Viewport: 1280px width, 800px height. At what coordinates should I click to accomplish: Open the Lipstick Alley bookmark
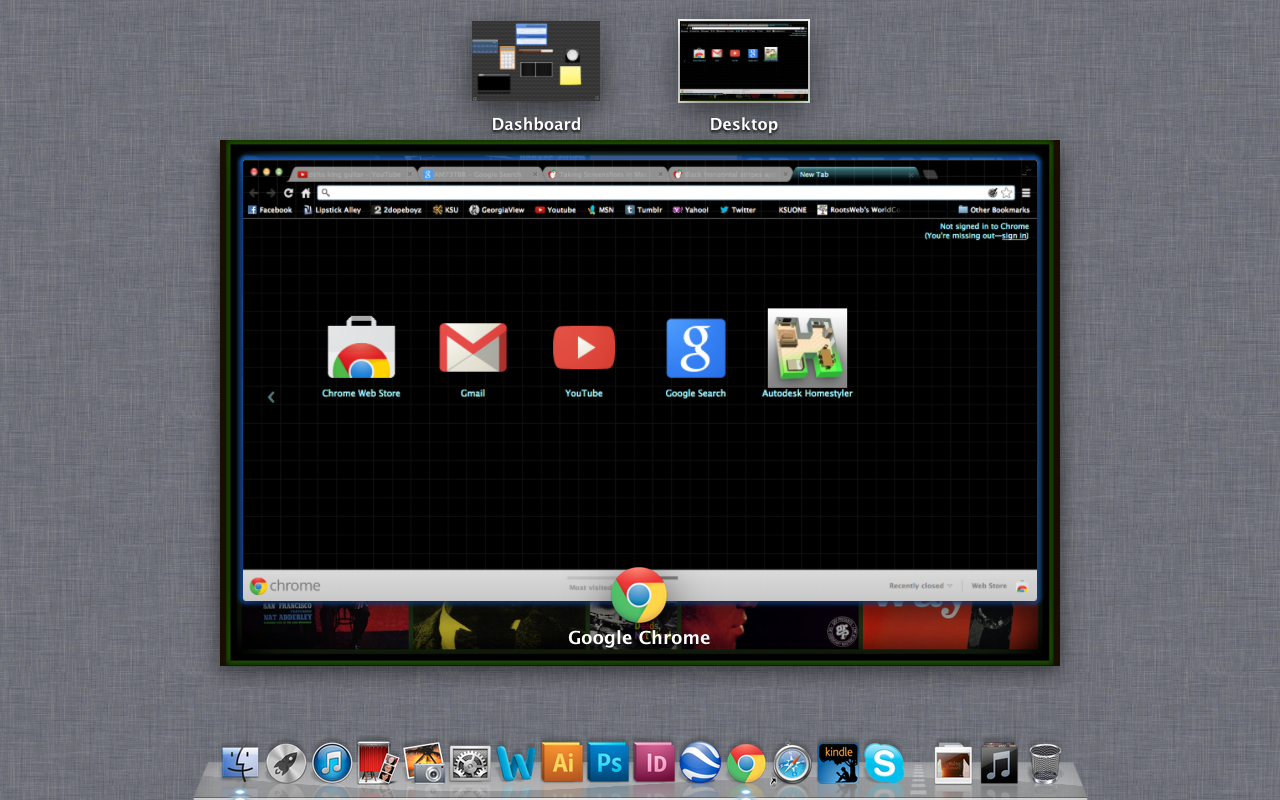(x=332, y=210)
